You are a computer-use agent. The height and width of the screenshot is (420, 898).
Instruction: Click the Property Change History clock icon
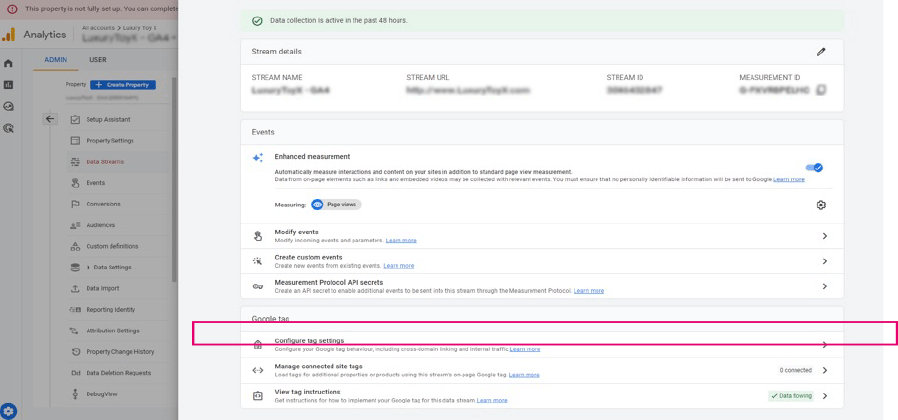pyautogui.click(x=75, y=352)
